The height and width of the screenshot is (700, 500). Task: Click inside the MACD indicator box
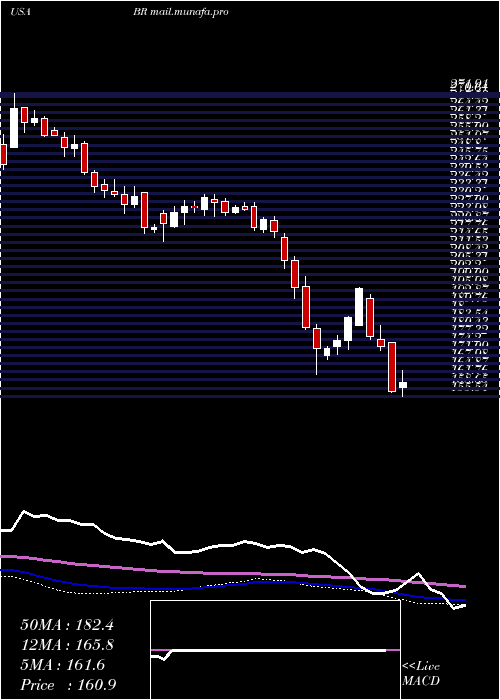click(x=275, y=650)
